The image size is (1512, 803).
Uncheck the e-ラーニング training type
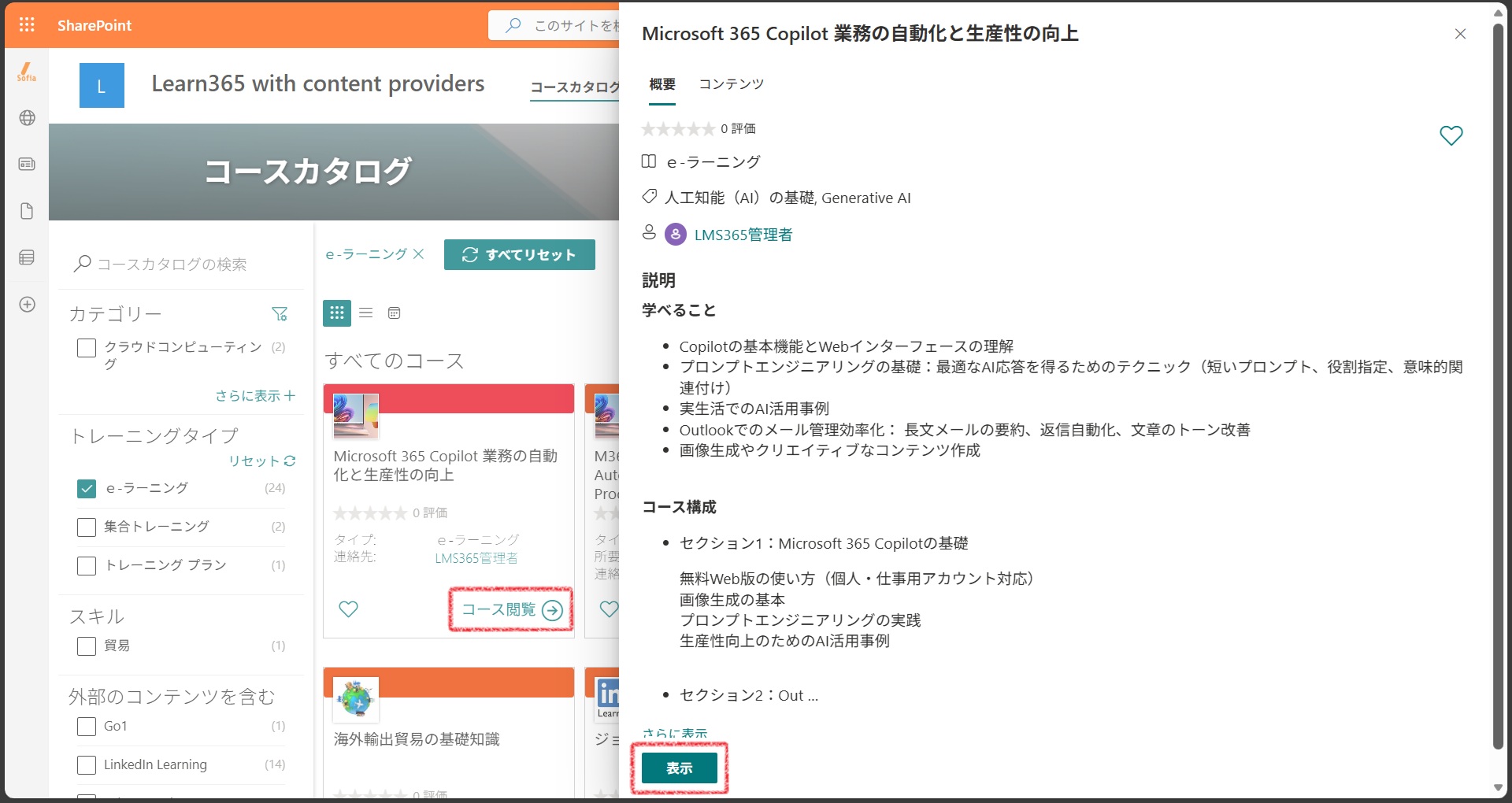(x=87, y=489)
